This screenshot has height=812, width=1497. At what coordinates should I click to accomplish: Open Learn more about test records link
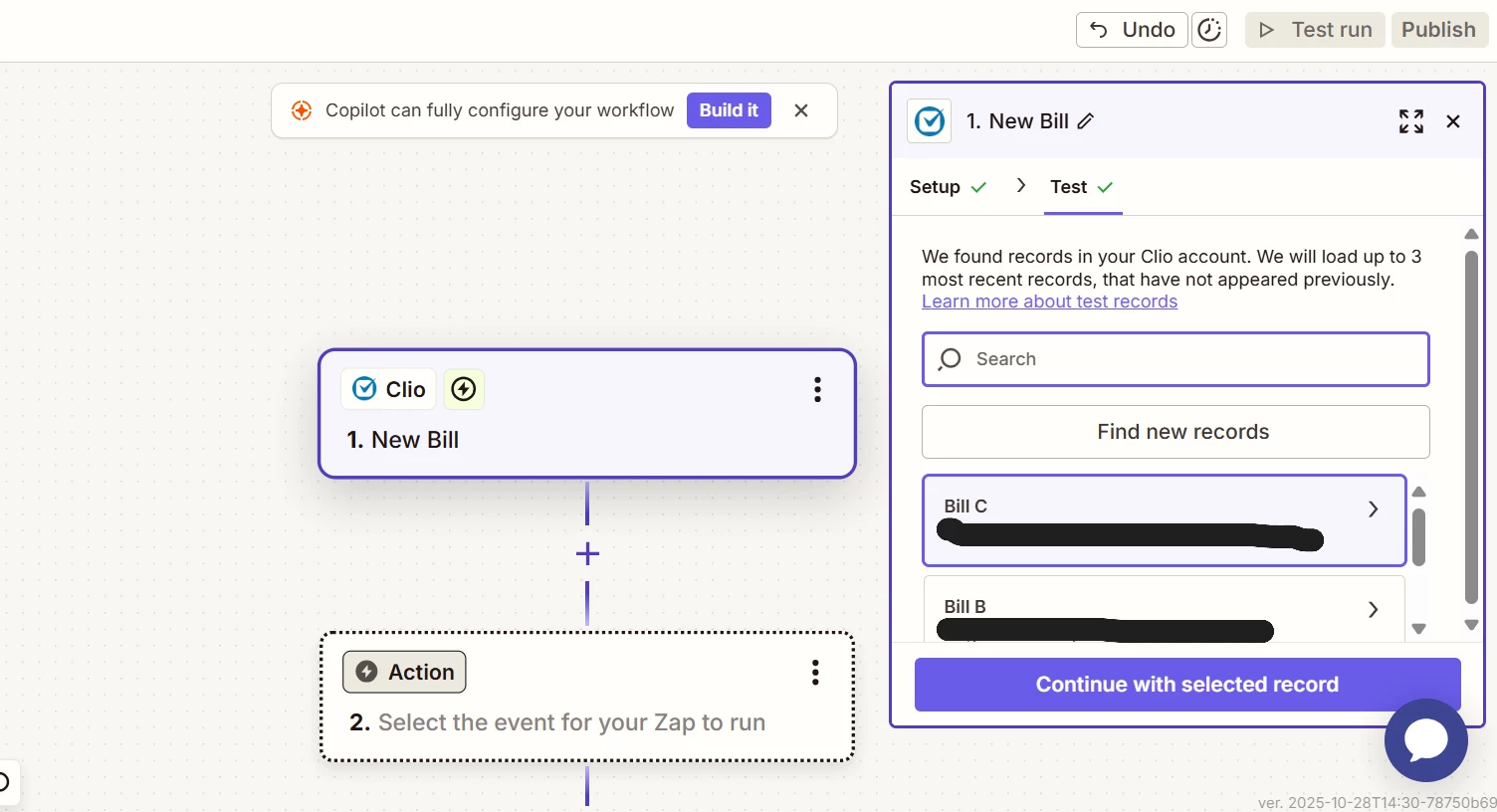coord(1049,302)
